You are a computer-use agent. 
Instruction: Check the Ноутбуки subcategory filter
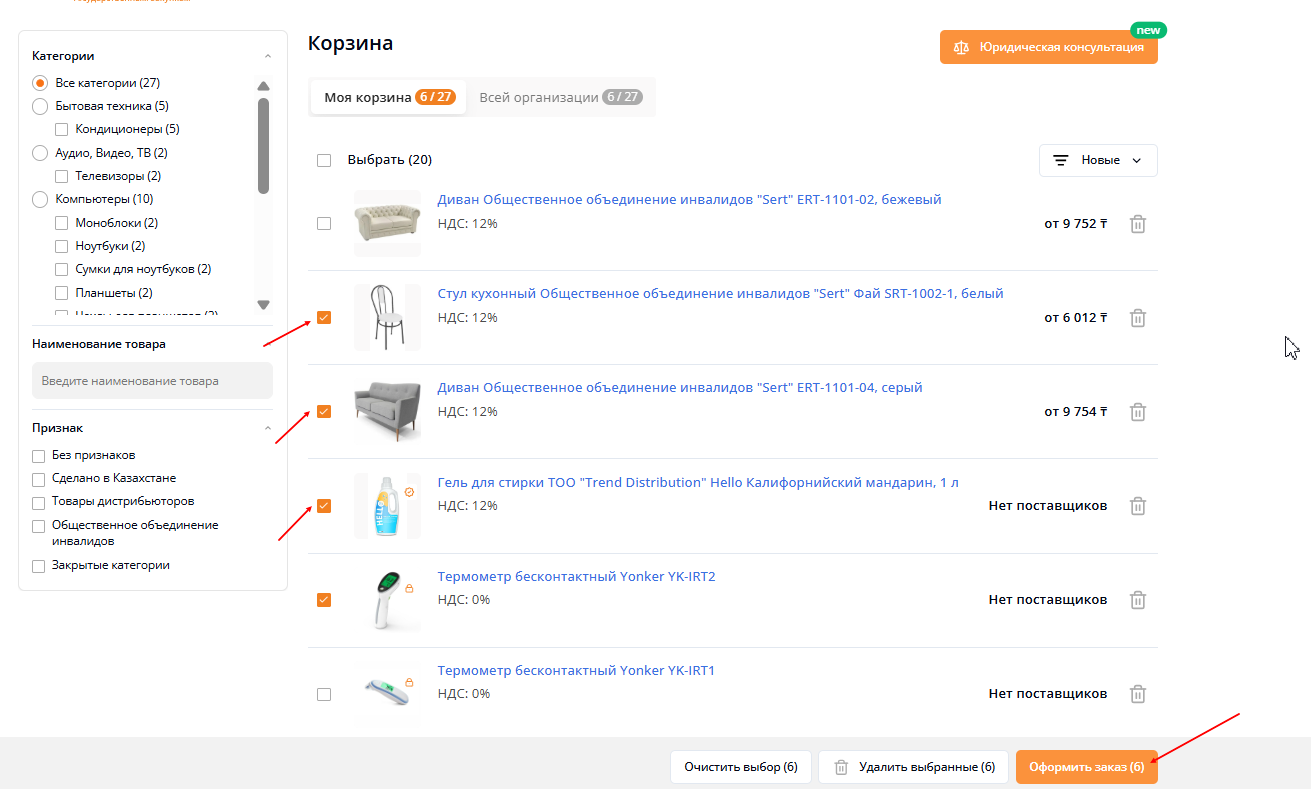point(62,246)
